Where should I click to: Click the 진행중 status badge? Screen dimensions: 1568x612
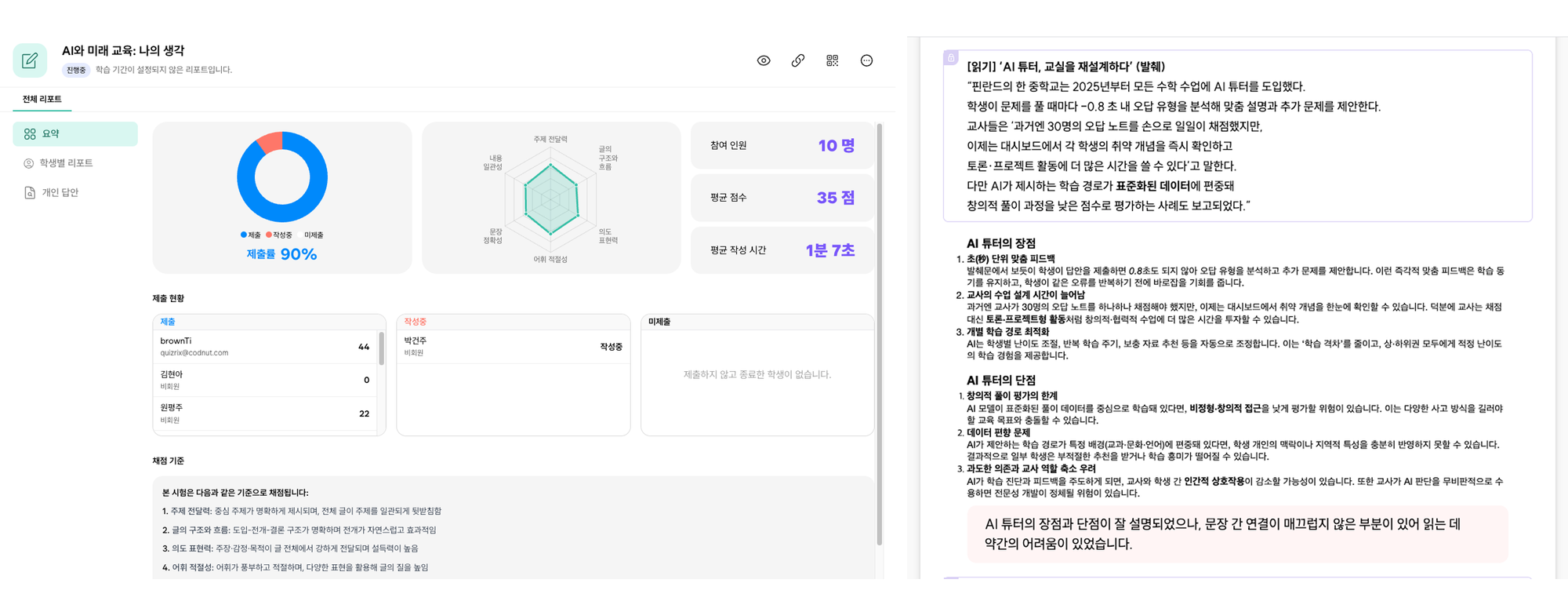[x=76, y=70]
